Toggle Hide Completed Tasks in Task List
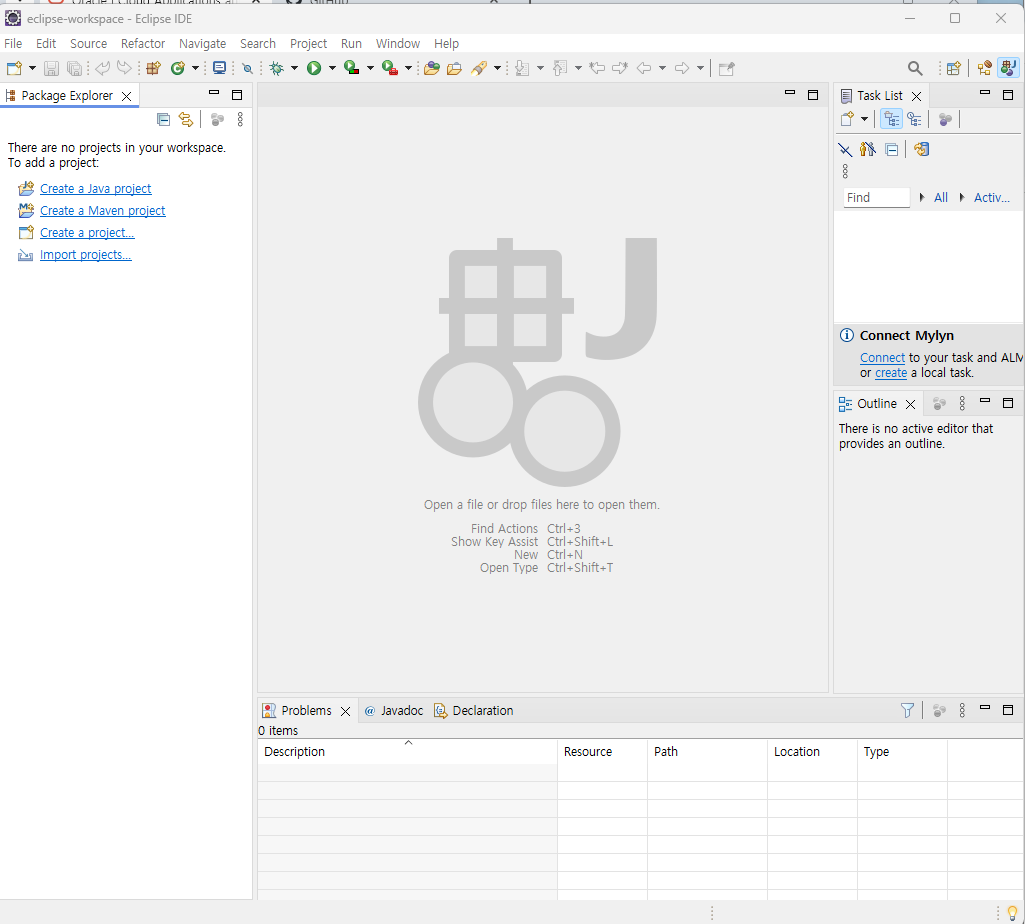 tap(845, 150)
